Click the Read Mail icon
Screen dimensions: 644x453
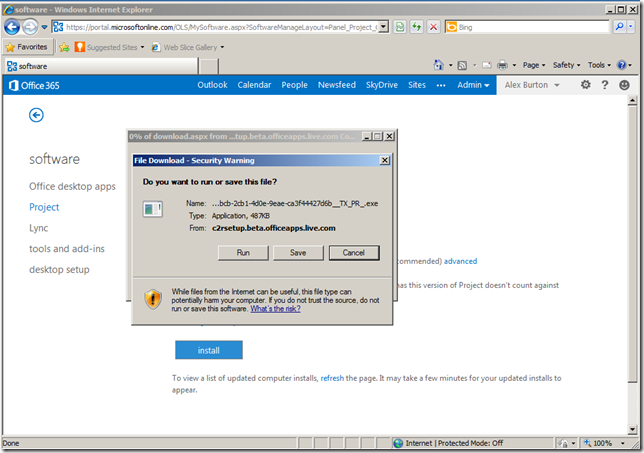(x=487, y=65)
